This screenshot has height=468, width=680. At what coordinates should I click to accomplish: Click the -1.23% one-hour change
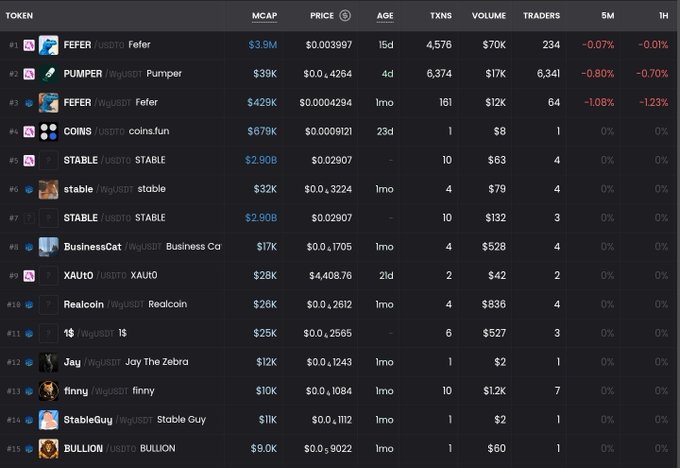654,103
